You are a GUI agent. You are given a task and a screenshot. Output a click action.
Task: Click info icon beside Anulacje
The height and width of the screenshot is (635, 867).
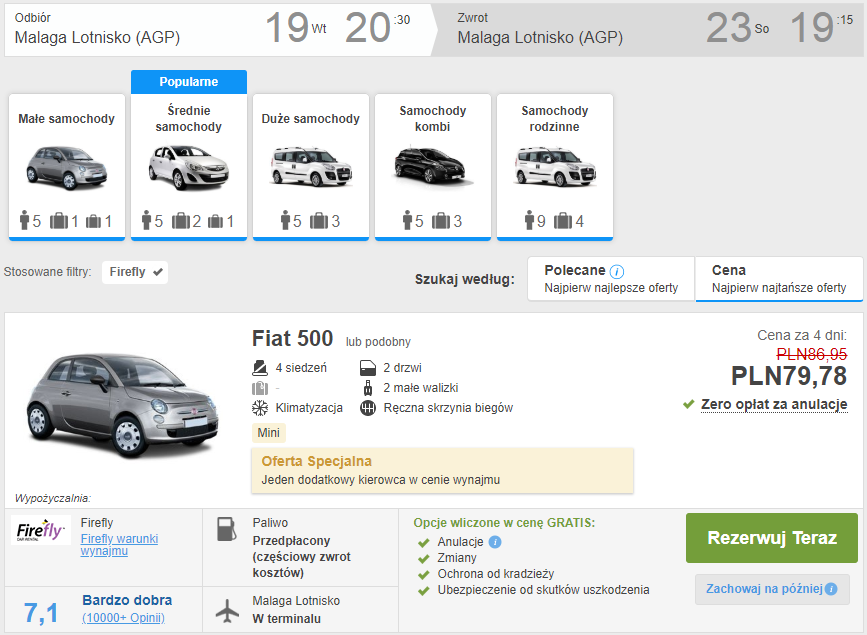click(x=495, y=542)
